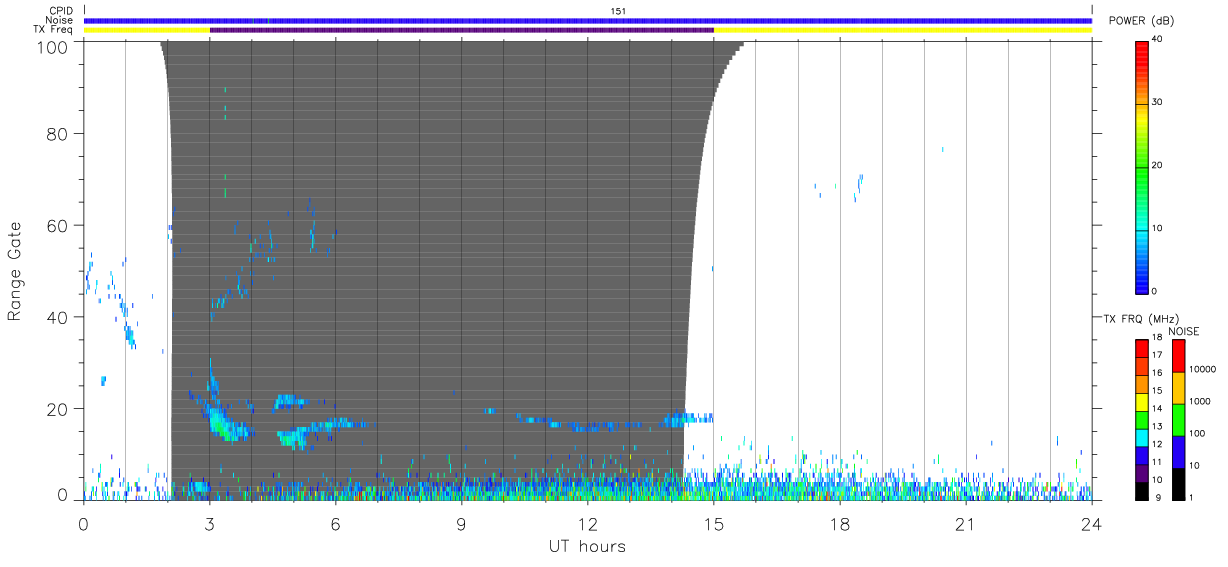Click the CPID label at top left
The width and height of the screenshot is (1228, 567).
62,10
